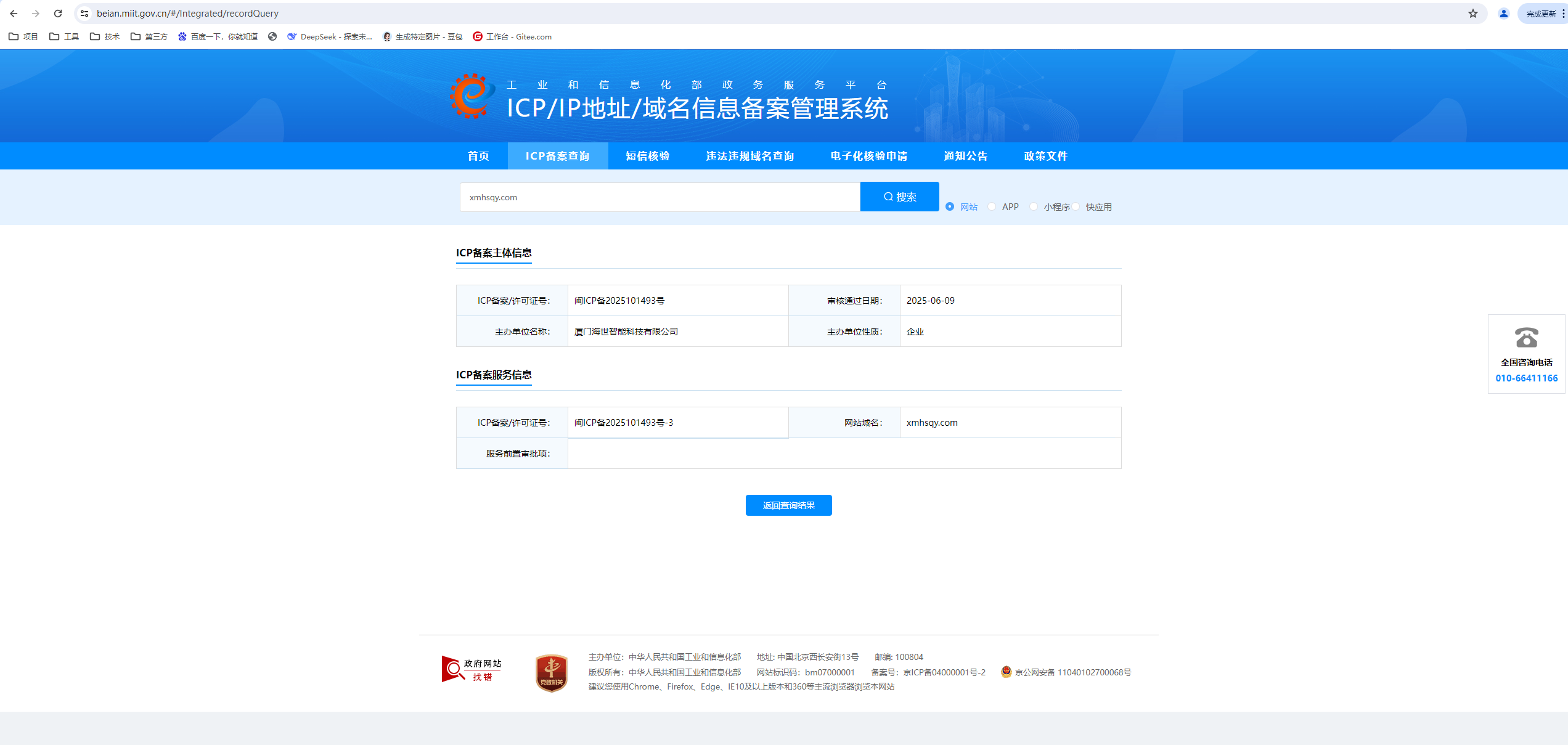
Task: Open the 违法违规域名查询 tab
Action: [749, 156]
